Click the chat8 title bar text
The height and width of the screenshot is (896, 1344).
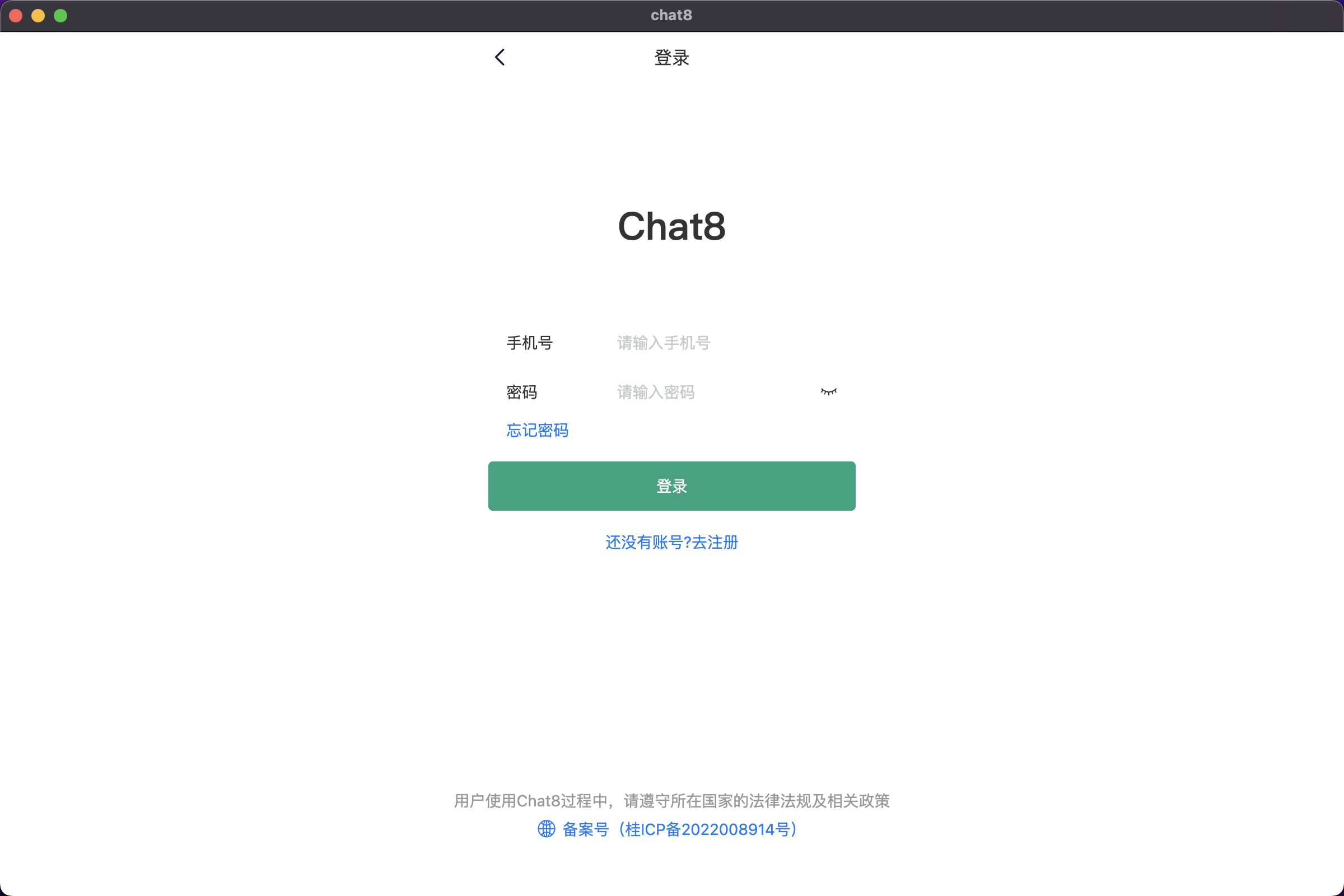click(671, 16)
